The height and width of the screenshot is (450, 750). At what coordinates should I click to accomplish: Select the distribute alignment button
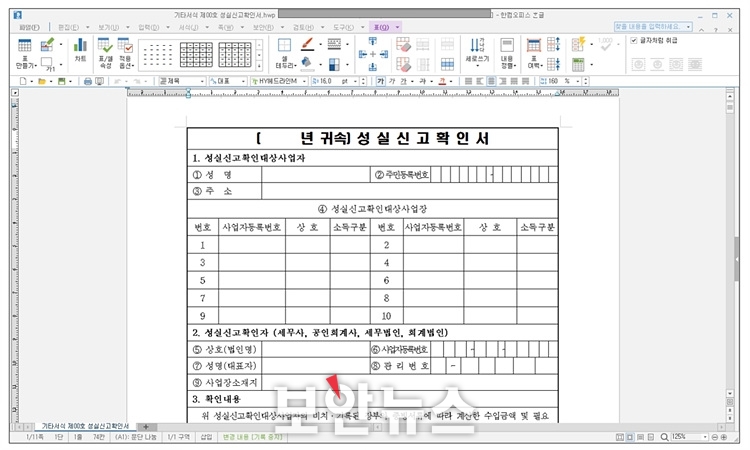coord(514,81)
